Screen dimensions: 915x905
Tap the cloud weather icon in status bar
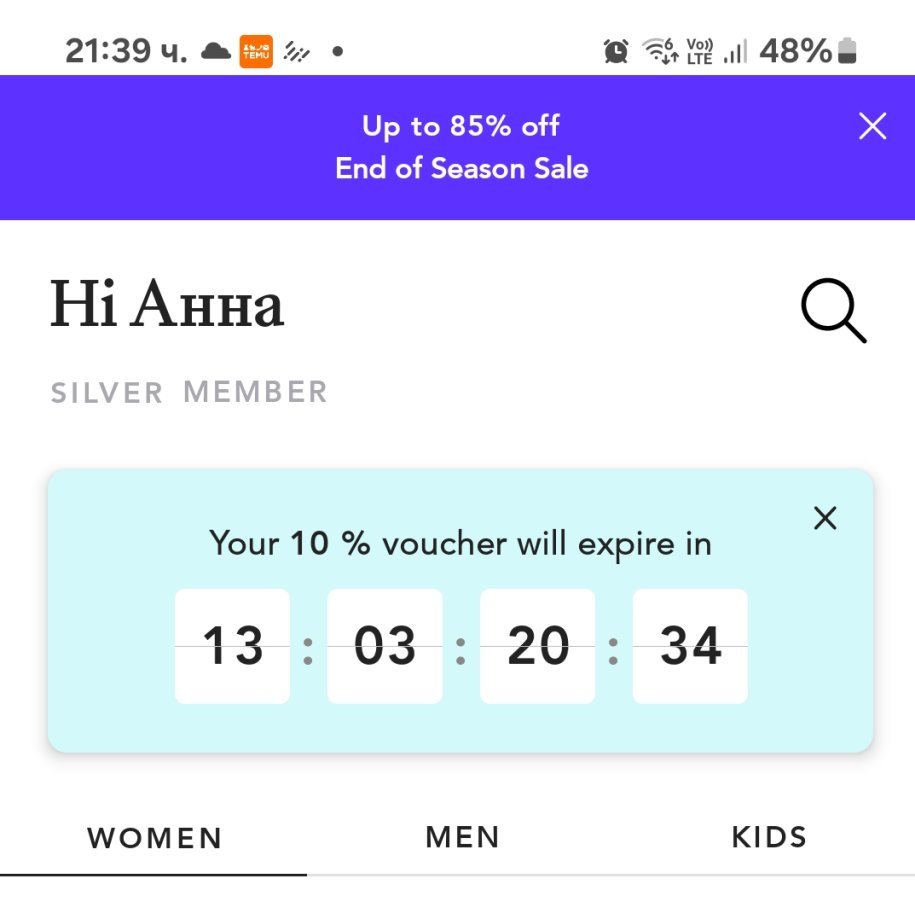click(x=215, y=51)
